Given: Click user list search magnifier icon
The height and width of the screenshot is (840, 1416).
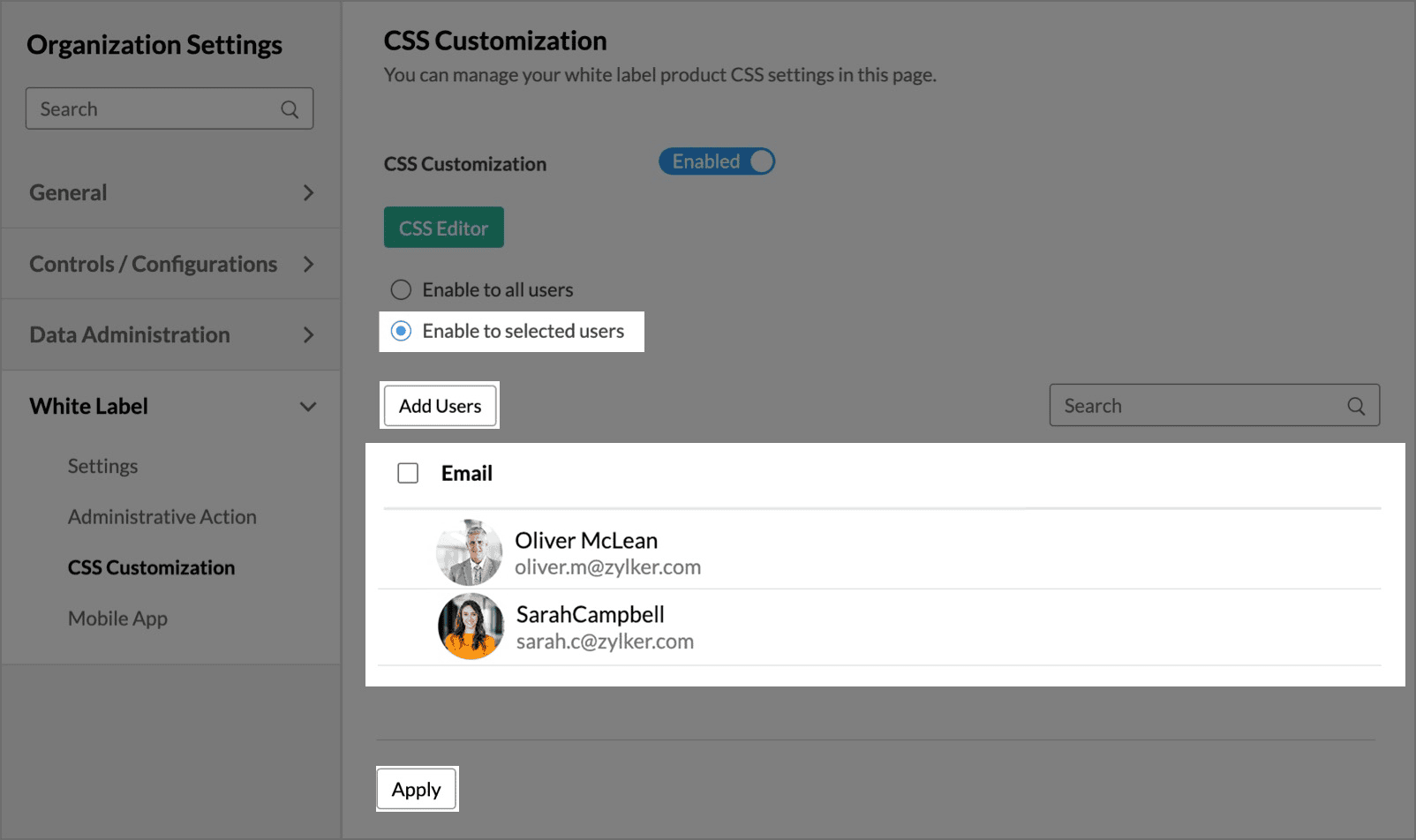Looking at the screenshot, I should point(1356,406).
